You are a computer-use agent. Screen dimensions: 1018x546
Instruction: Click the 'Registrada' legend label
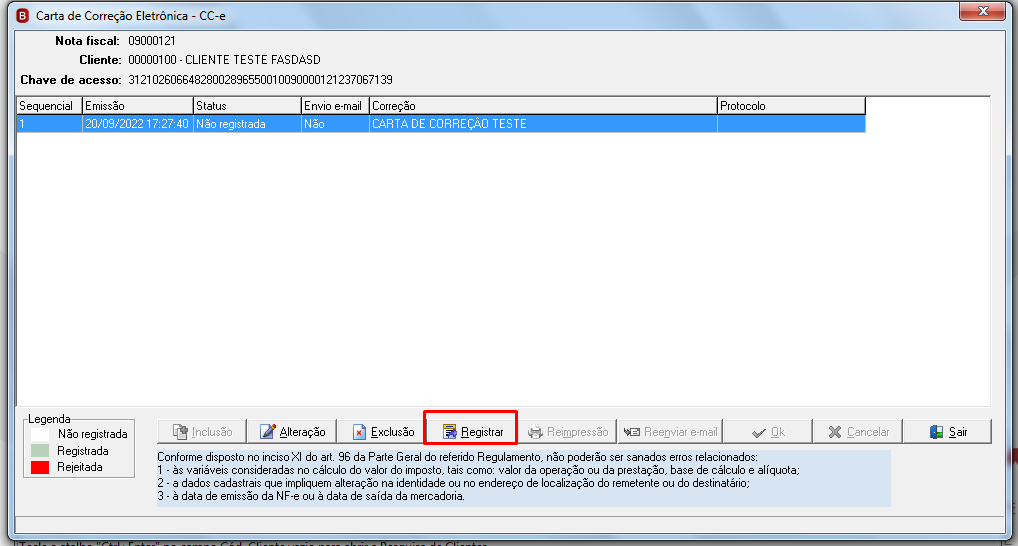pyautogui.click(x=82, y=451)
